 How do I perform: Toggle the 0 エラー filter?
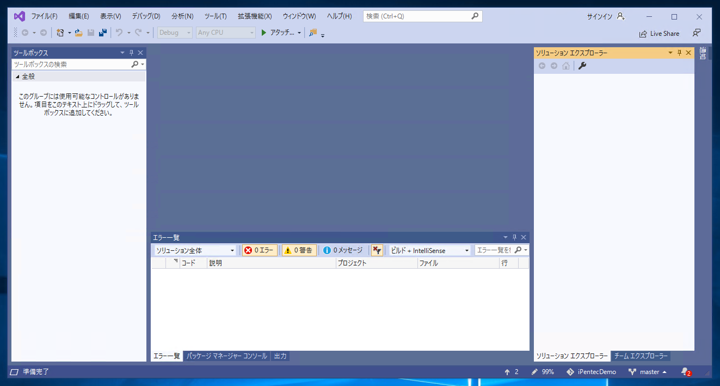(259, 250)
